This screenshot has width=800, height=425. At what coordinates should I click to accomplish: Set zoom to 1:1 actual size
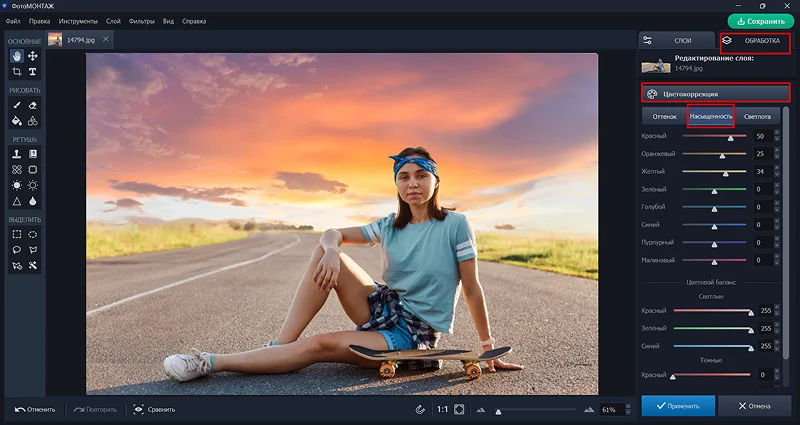(442, 409)
